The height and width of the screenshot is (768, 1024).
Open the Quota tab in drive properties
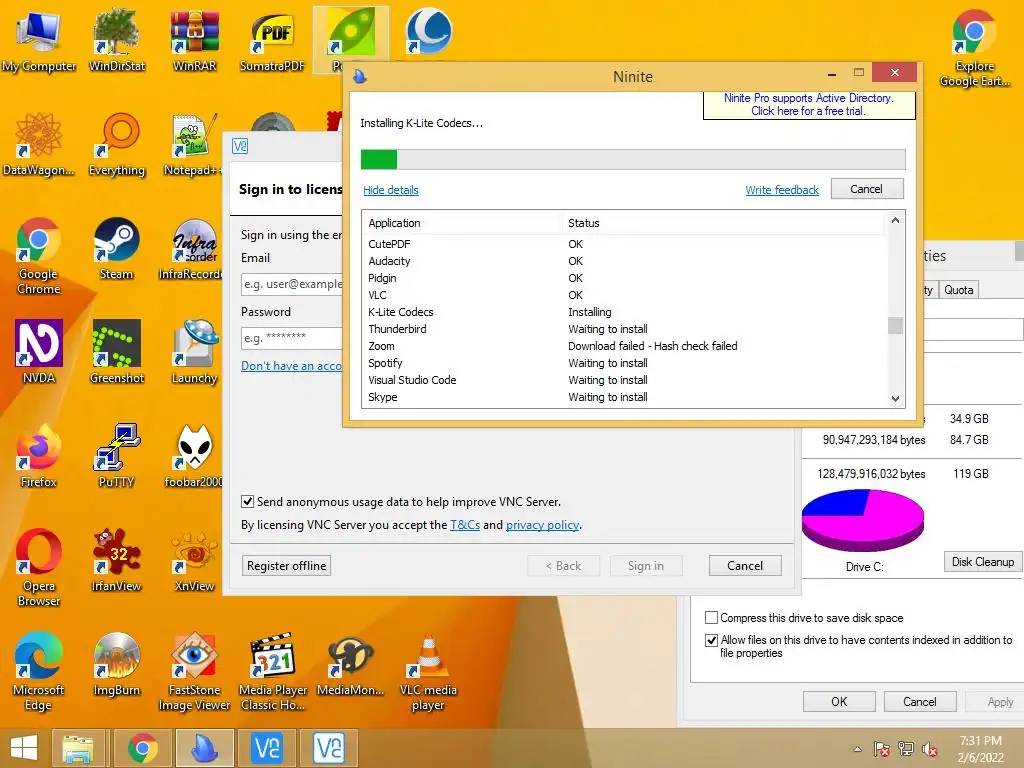tap(959, 289)
